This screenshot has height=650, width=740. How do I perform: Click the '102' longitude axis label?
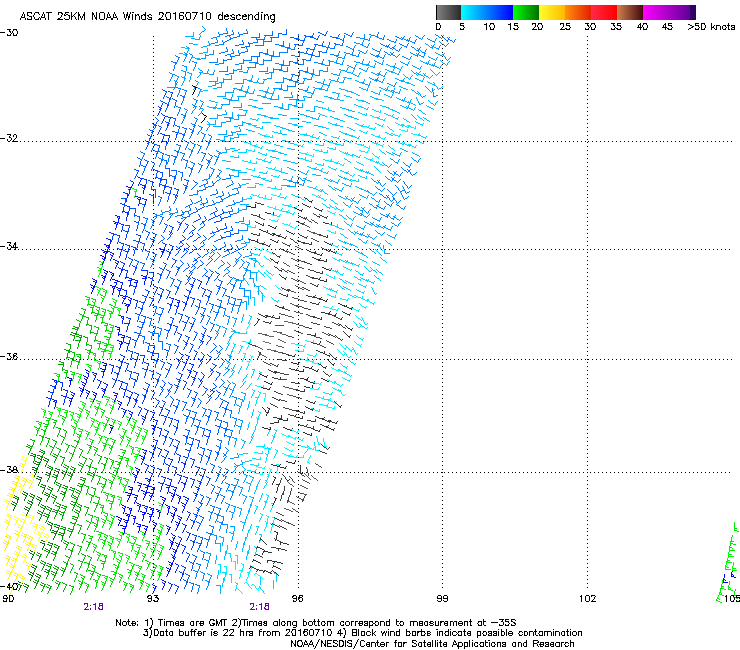pyautogui.click(x=588, y=599)
